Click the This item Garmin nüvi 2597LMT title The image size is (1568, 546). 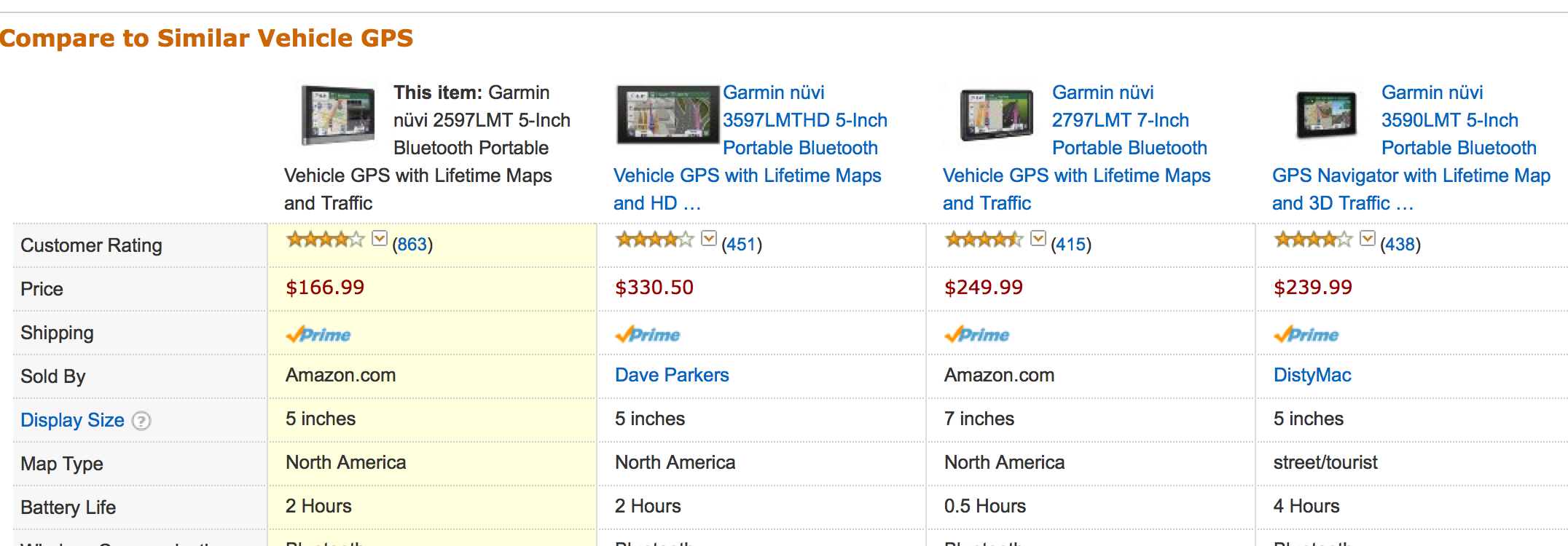(x=427, y=148)
